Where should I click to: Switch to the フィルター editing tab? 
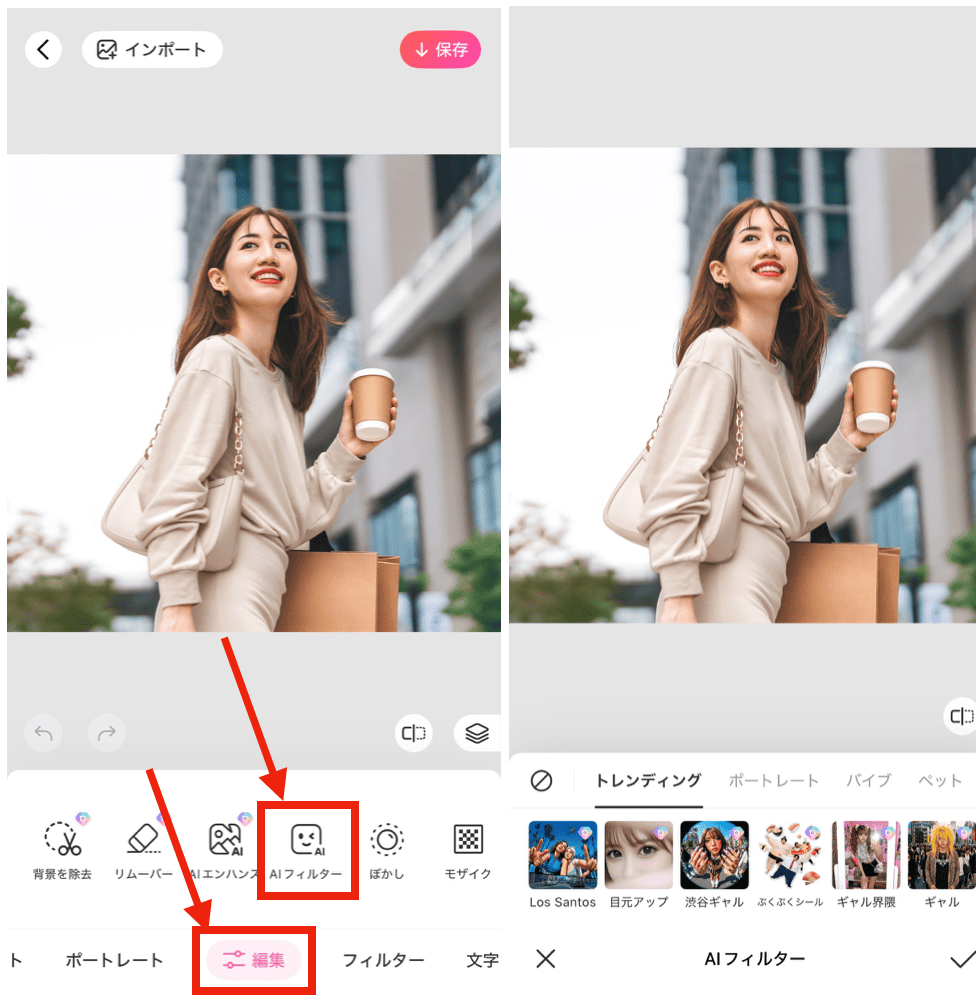pyautogui.click(x=384, y=958)
